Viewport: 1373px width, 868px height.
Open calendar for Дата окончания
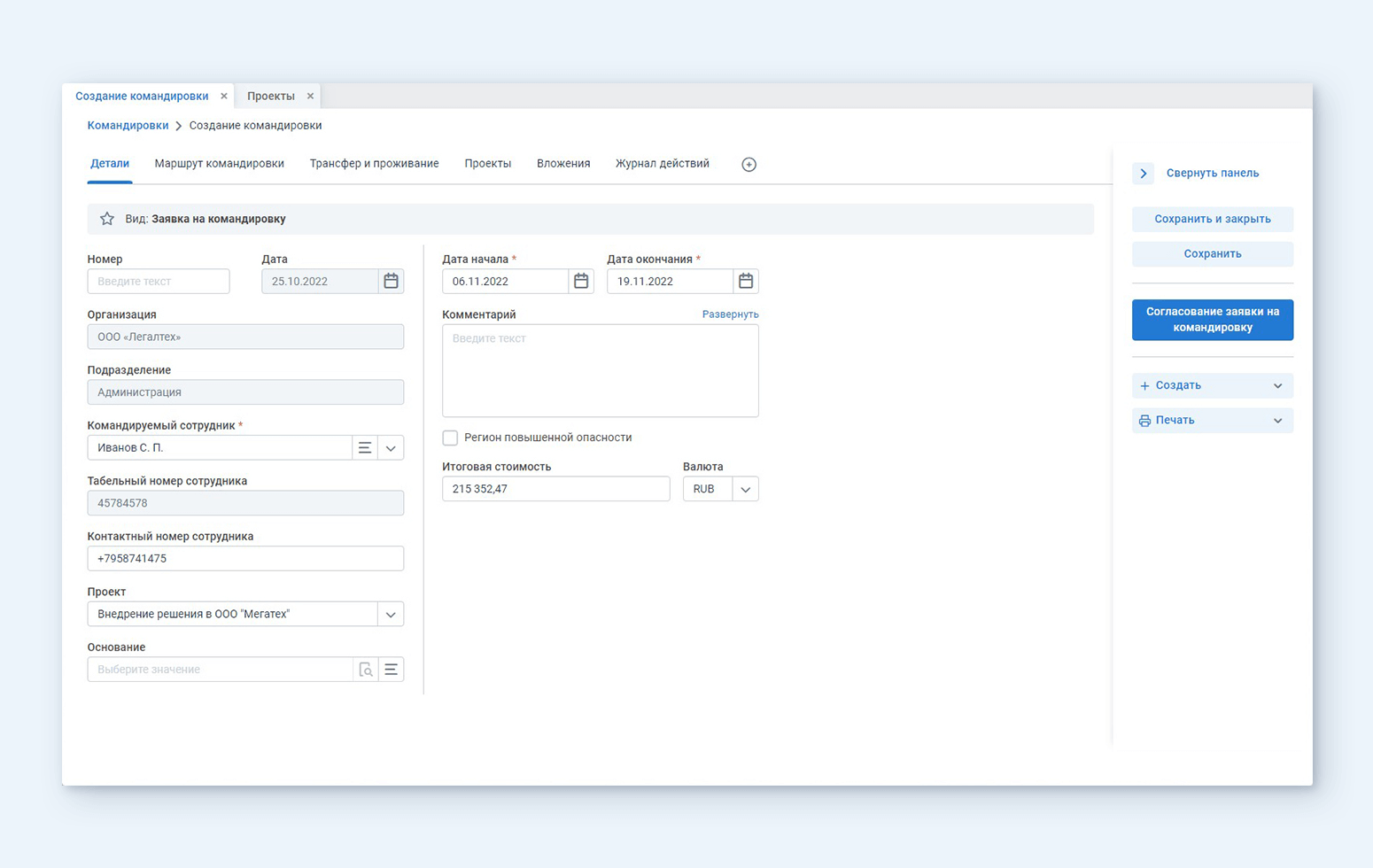pyautogui.click(x=746, y=281)
